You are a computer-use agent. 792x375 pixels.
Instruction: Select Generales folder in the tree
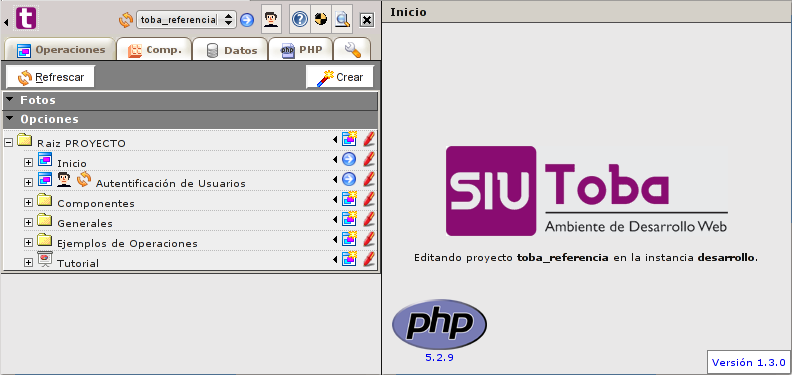(85, 223)
